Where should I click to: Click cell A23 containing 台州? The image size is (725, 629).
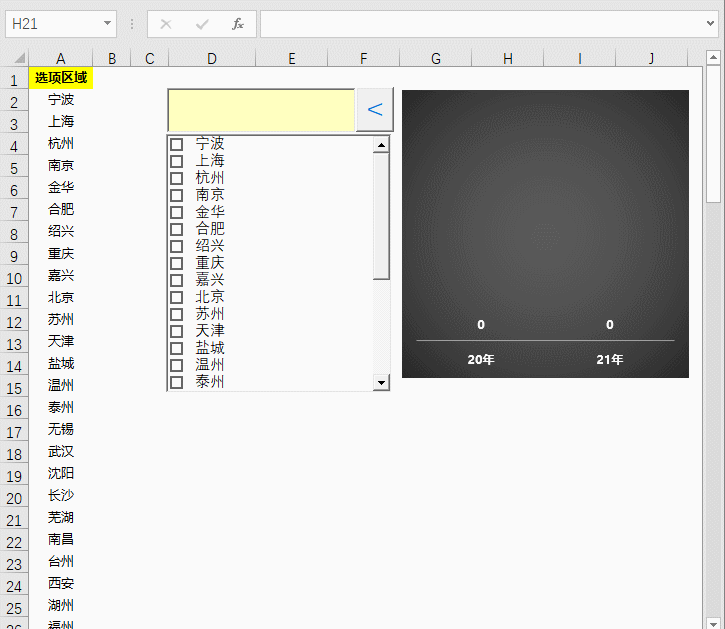pos(61,561)
